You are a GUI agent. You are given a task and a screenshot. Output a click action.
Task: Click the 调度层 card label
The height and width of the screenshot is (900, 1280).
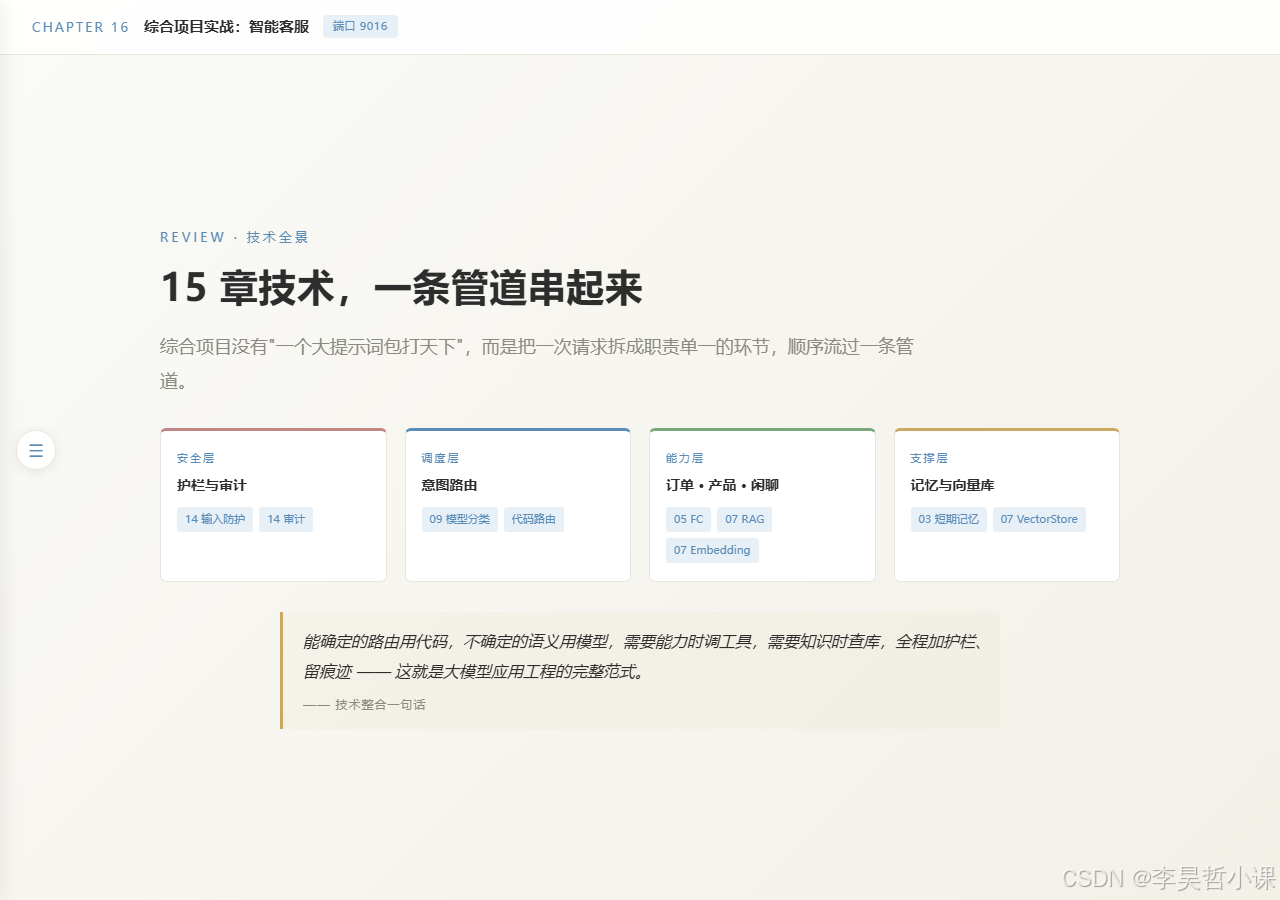coord(440,458)
